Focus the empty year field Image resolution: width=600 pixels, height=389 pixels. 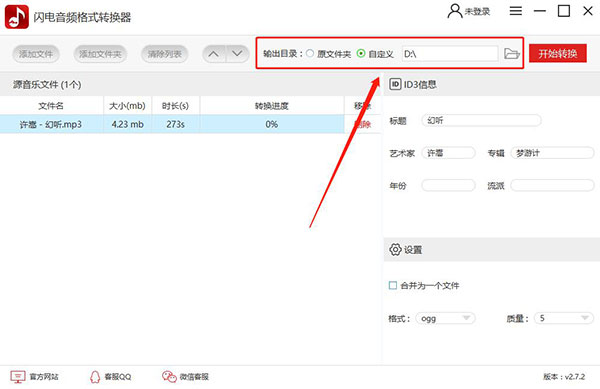[x=448, y=186]
